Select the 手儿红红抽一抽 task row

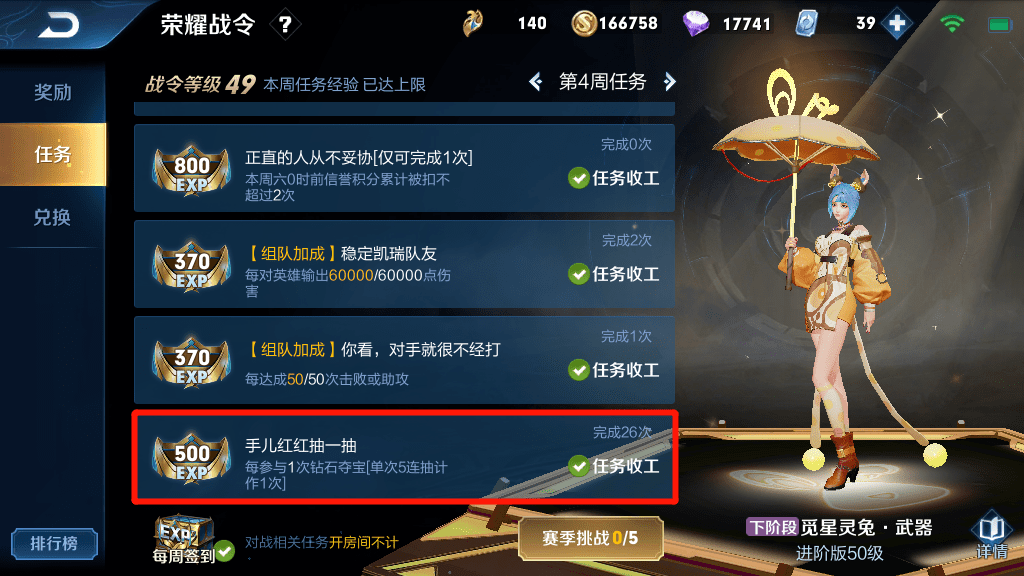point(404,457)
